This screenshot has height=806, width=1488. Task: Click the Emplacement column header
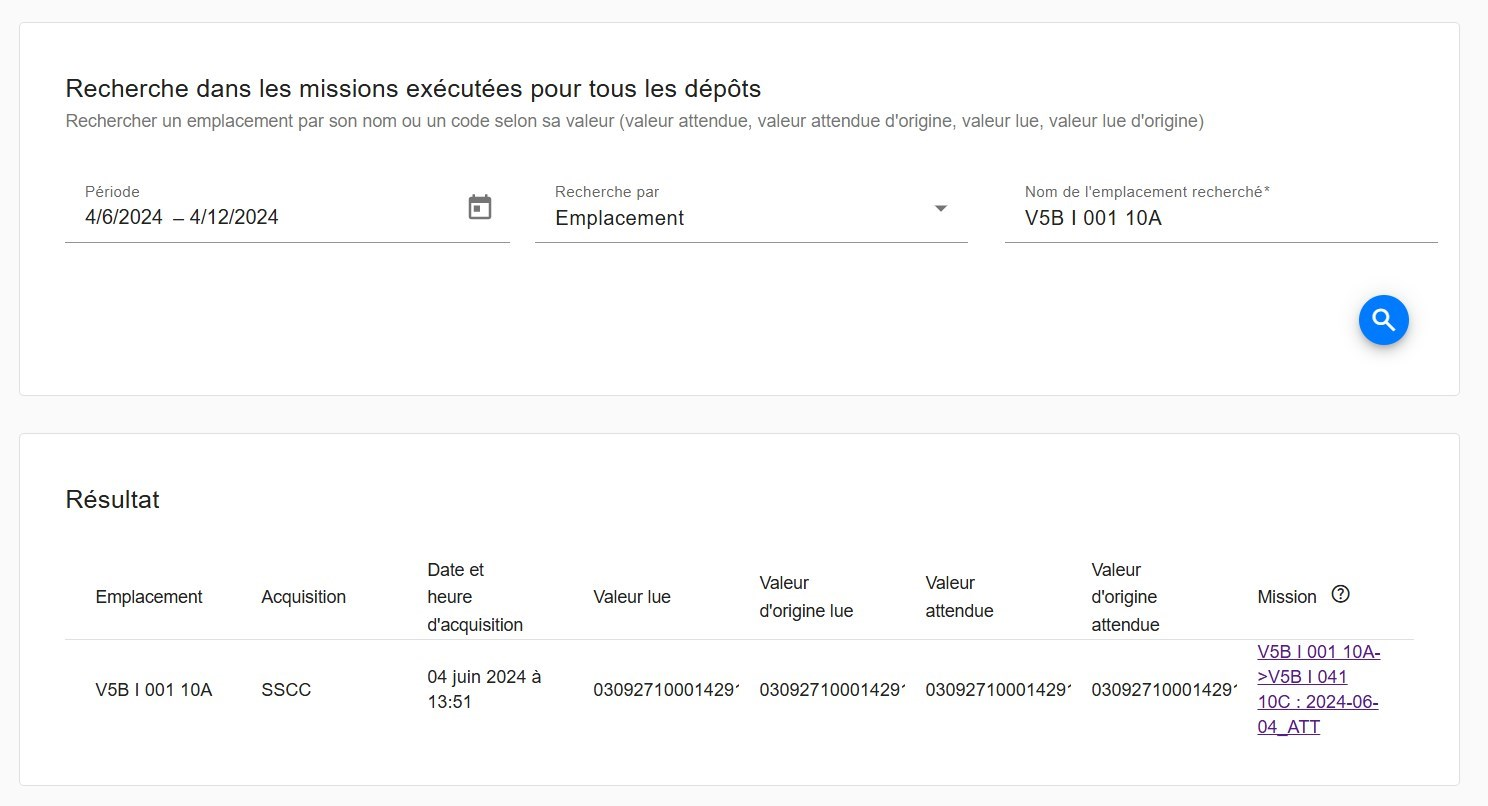(149, 597)
